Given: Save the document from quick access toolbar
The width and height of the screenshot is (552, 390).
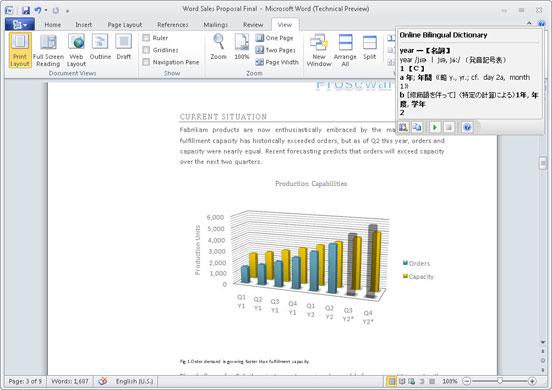Looking at the screenshot, I should tap(26, 10).
